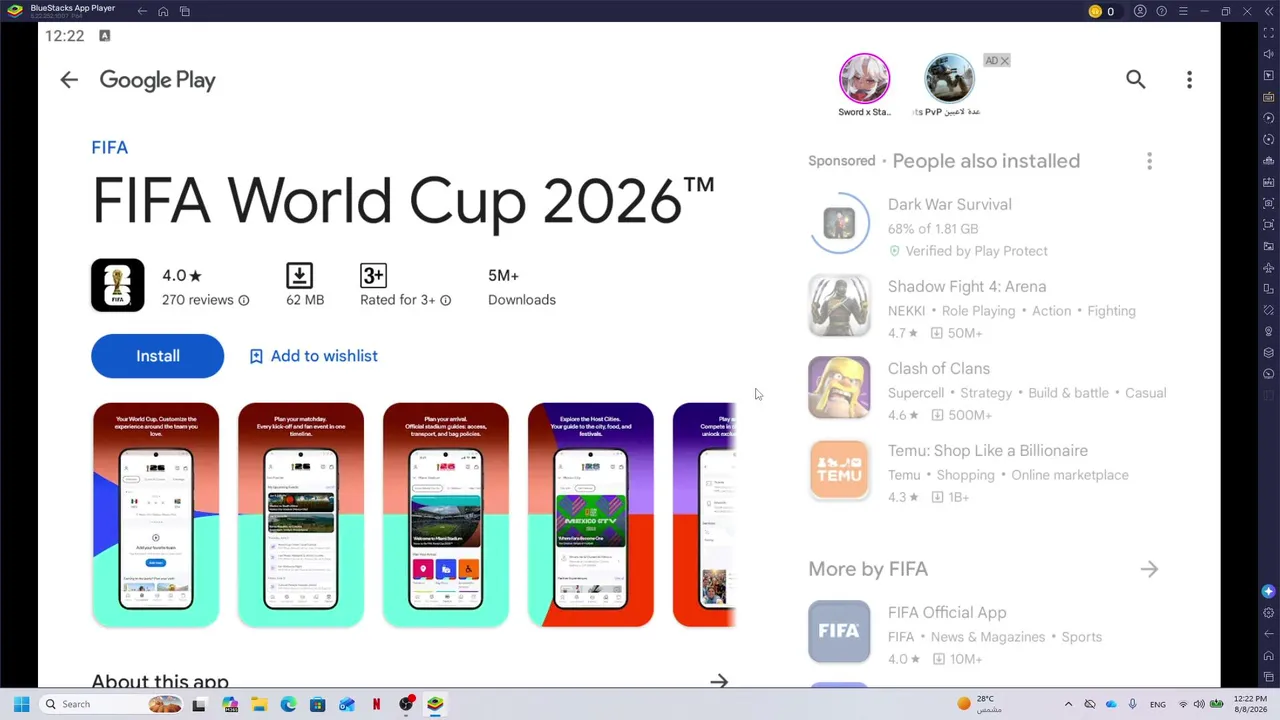Open the BlueStacks account profile

pos(1140,11)
